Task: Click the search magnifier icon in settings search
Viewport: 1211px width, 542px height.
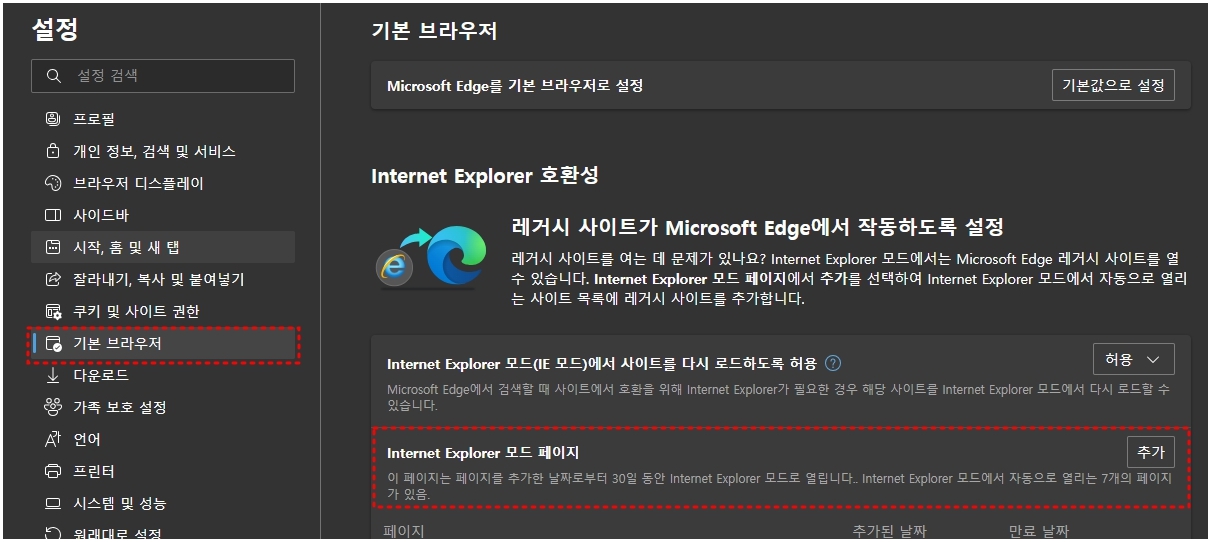Action: point(53,76)
